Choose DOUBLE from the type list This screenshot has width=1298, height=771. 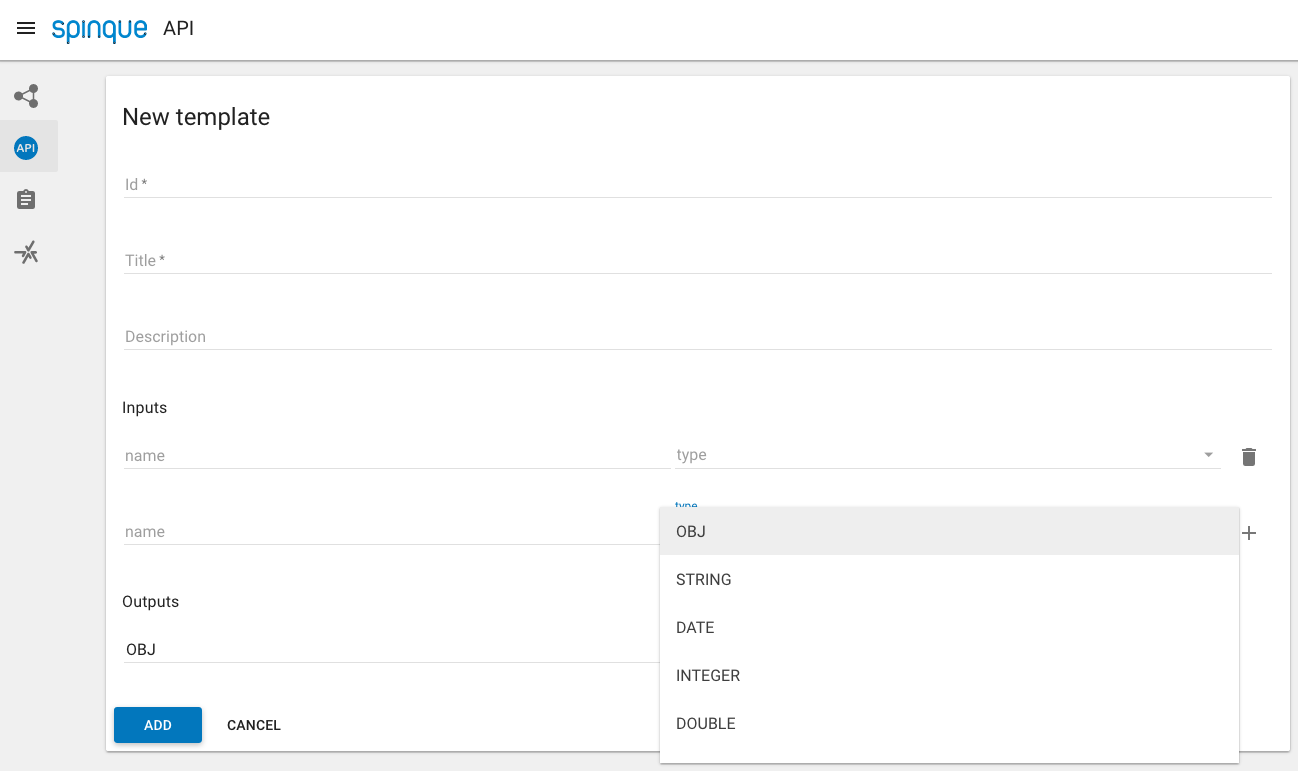pyautogui.click(x=949, y=723)
